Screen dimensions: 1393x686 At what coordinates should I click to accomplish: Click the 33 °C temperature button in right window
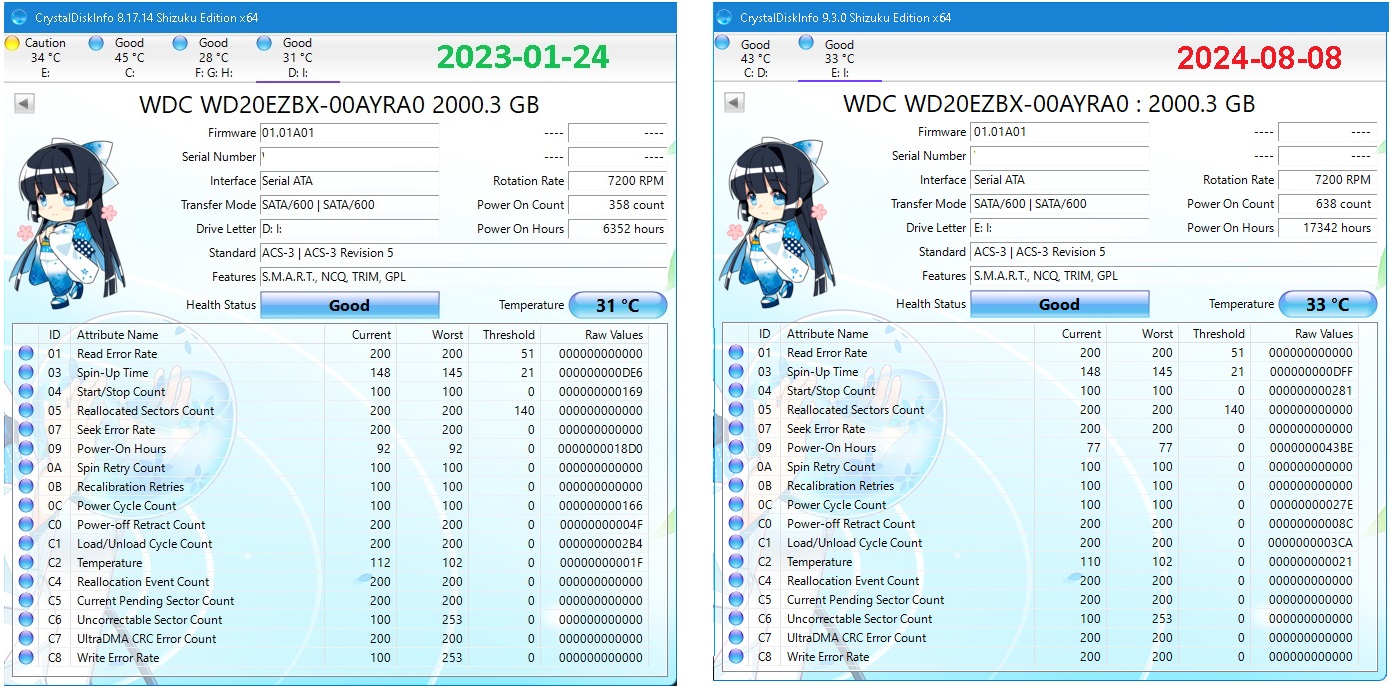(x=1328, y=304)
